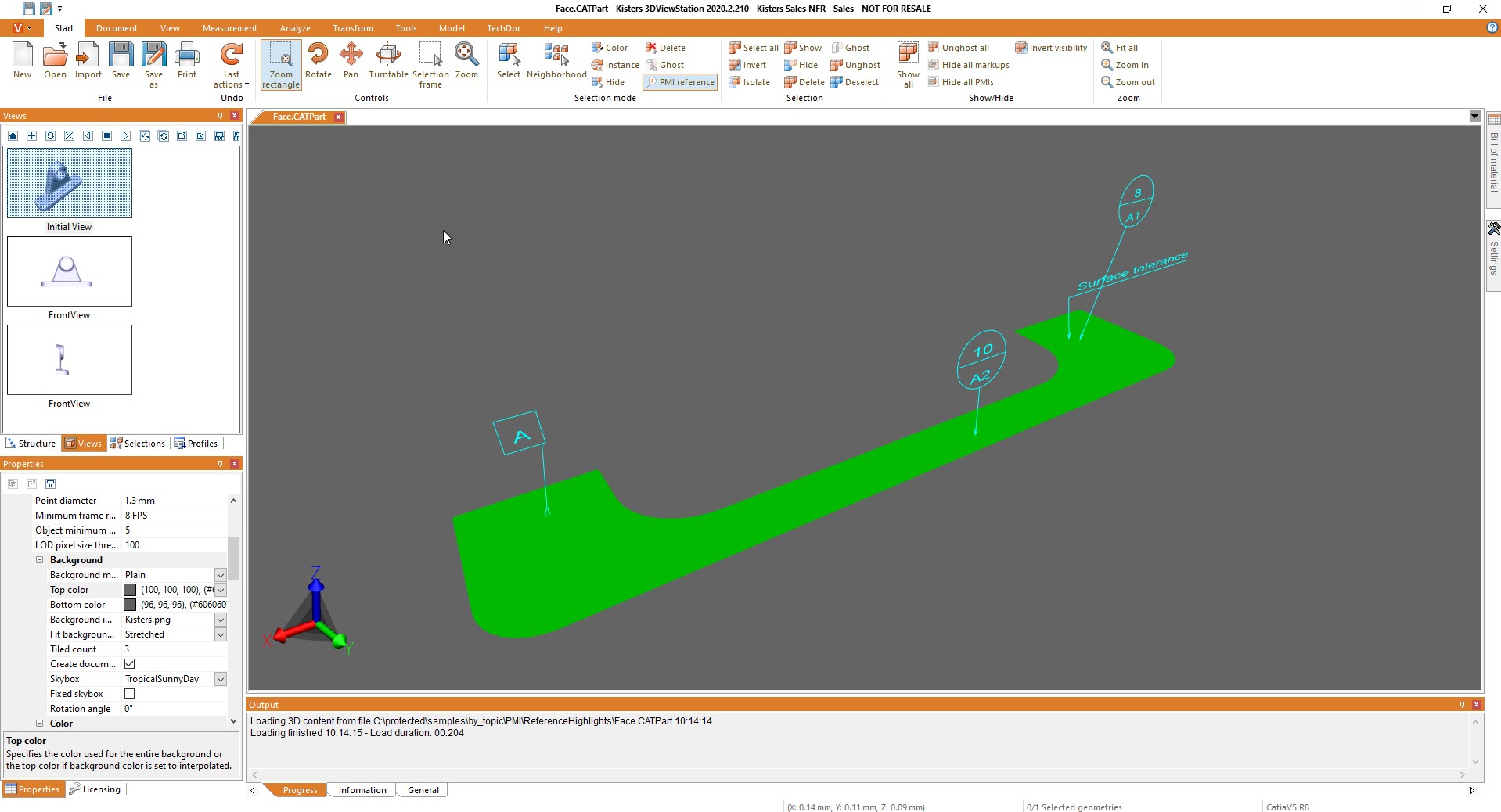
Task: Open the Background image dropdown
Action: click(x=221, y=620)
